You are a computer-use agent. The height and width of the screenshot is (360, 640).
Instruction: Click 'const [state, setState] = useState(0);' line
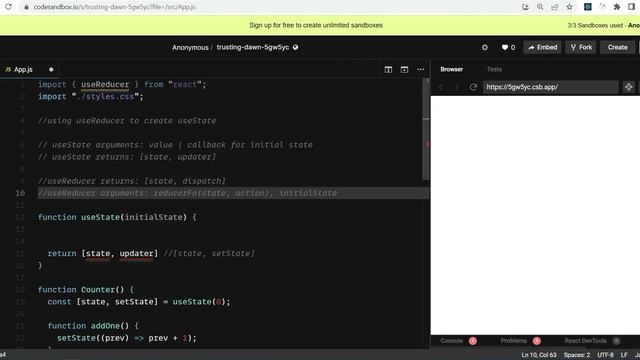click(x=139, y=302)
